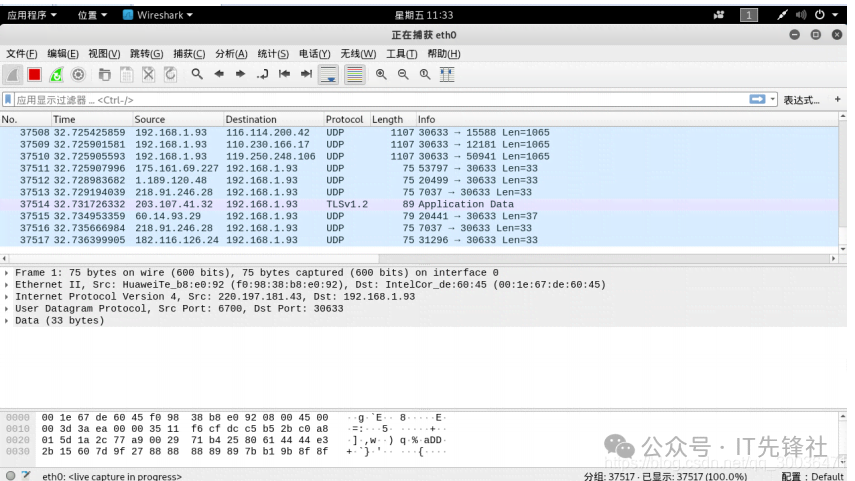Toggle packet list colorization

click(x=354, y=74)
